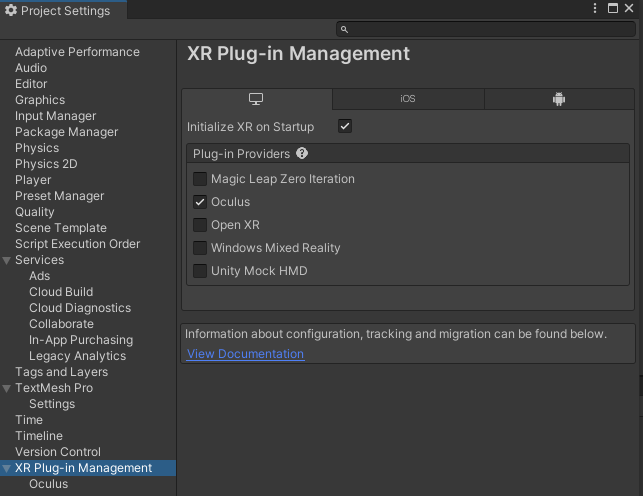The image size is (643, 496).
Task: Click the Plug-in Providers header label
Action: [x=241, y=154]
